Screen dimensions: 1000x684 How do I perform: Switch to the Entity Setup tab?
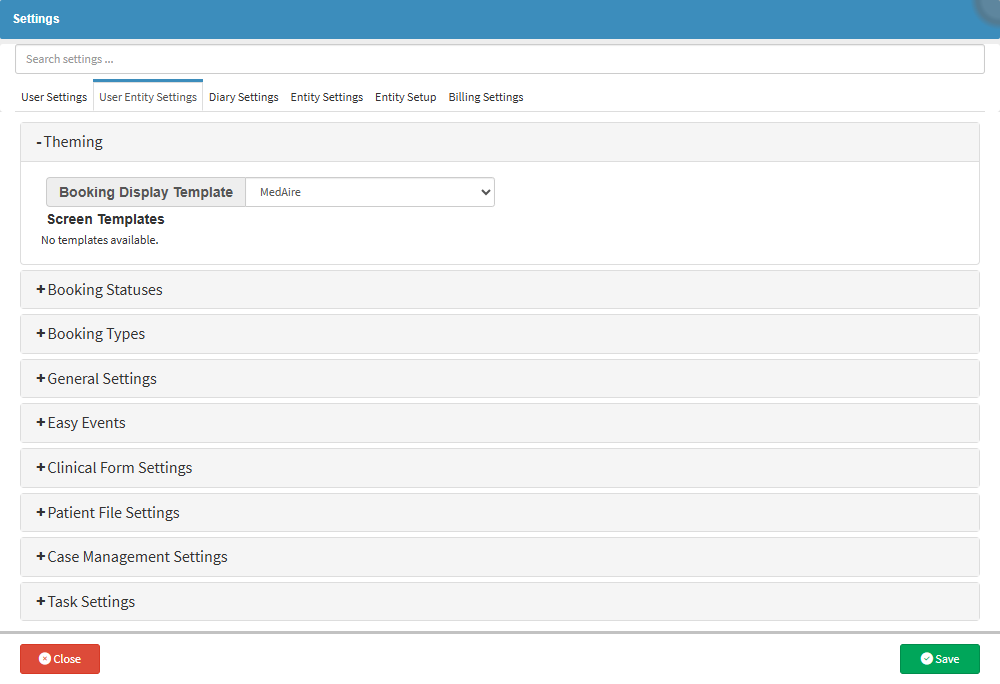[x=405, y=97]
